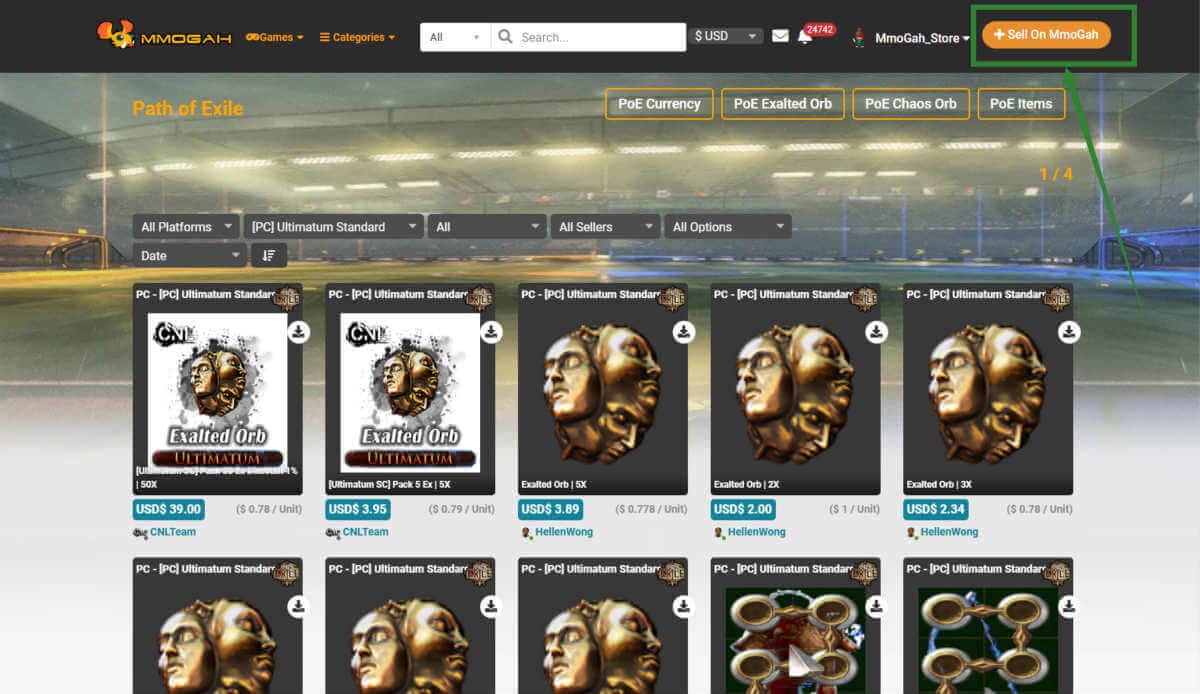This screenshot has width=1200, height=694.
Task: Open HellenWong seller link under USD$ 3.89
Action: pos(564,532)
